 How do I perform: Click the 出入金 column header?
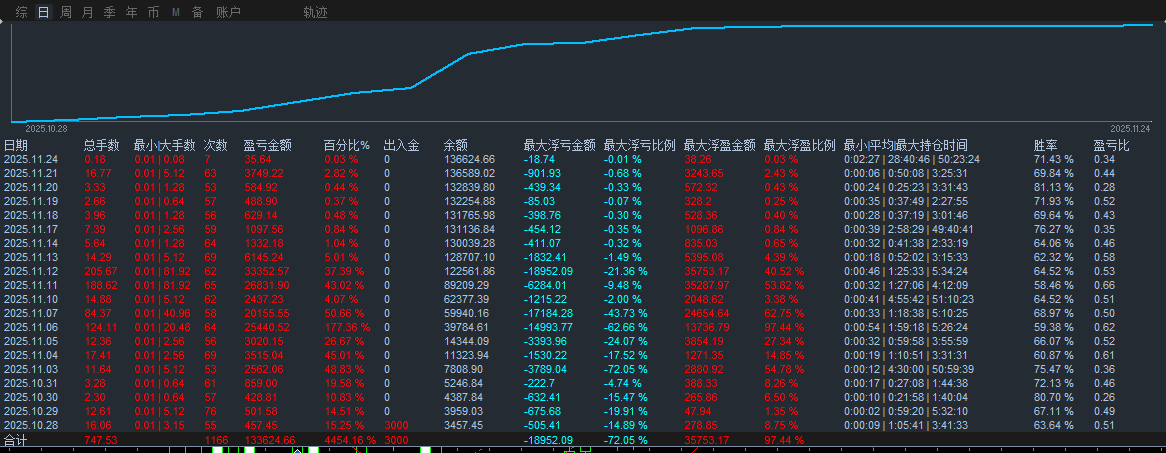tap(402, 146)
